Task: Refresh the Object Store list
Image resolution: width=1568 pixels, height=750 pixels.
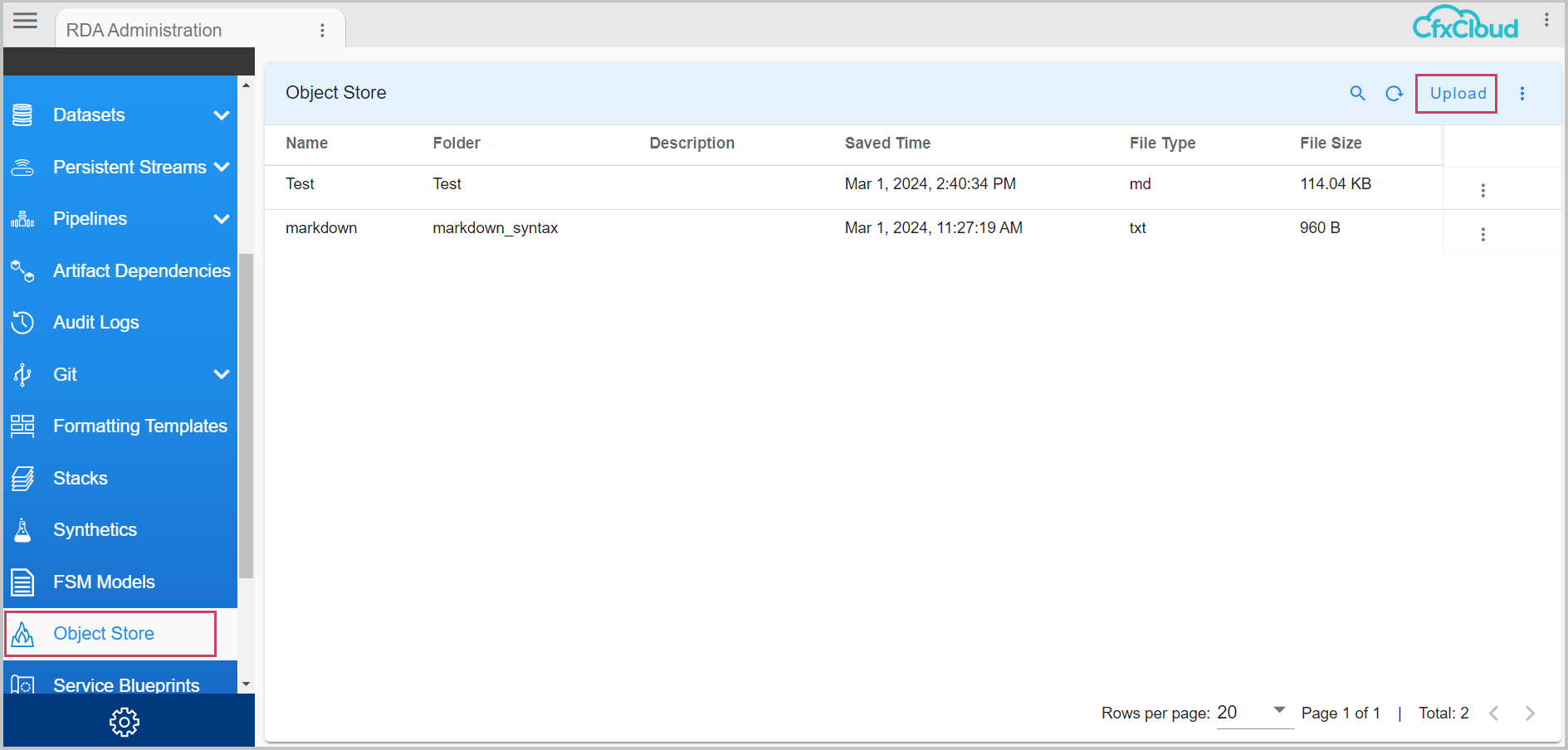Action: click(x=1395, y=93)
